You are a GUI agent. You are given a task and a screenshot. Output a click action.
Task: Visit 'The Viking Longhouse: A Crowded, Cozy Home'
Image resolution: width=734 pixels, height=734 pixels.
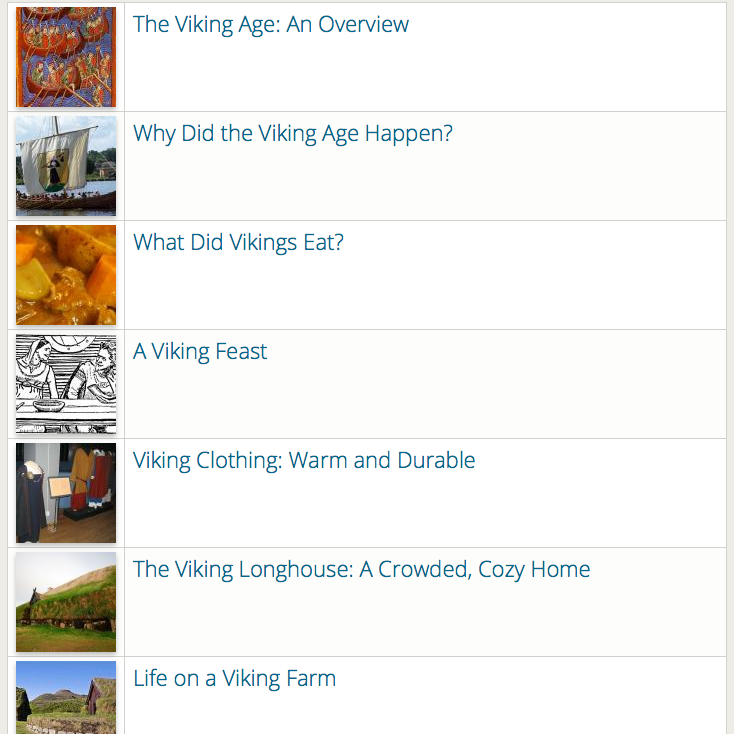tap(361, 570)
